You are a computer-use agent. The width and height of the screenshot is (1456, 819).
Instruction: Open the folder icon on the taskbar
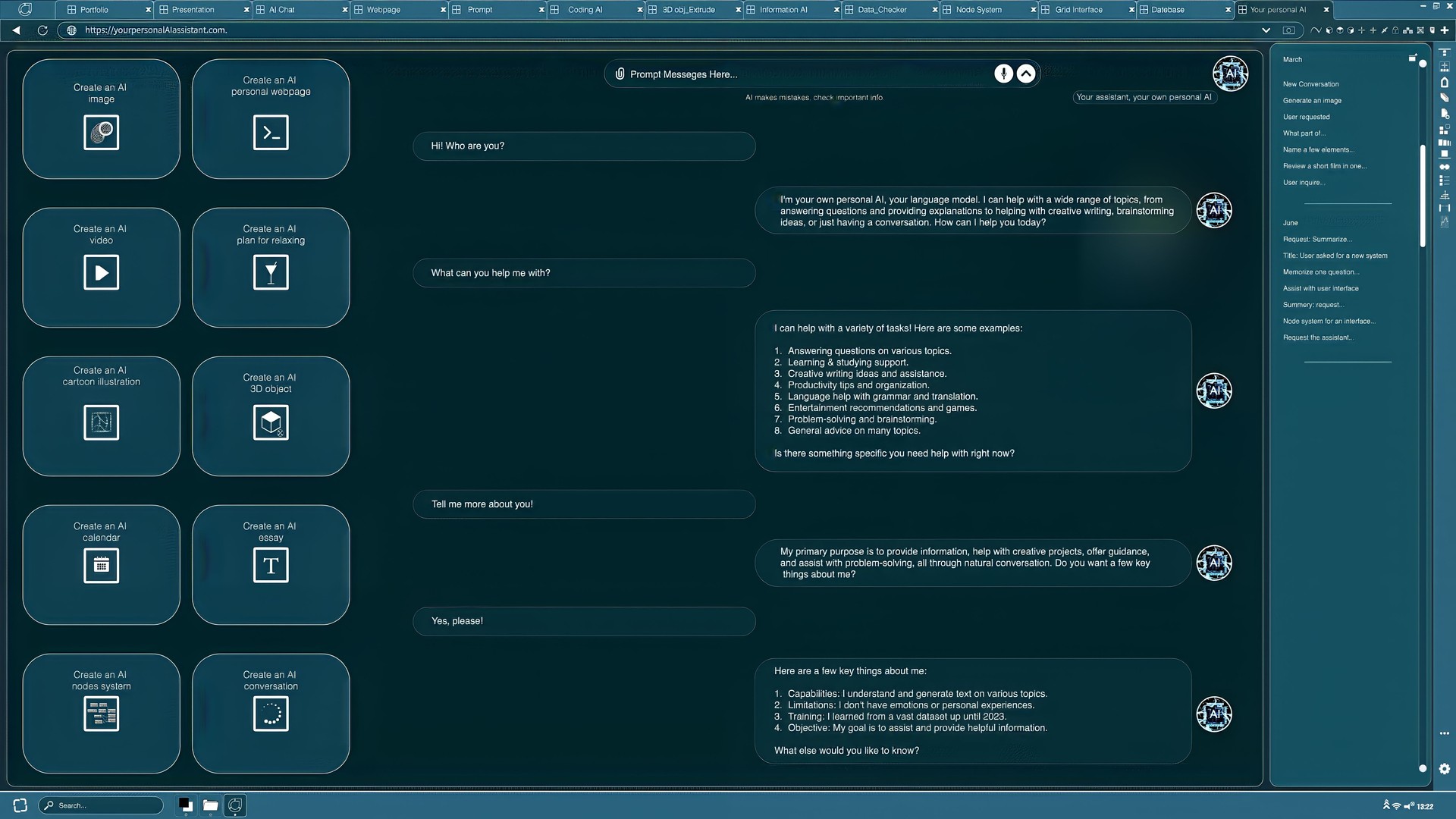[210, 805]
